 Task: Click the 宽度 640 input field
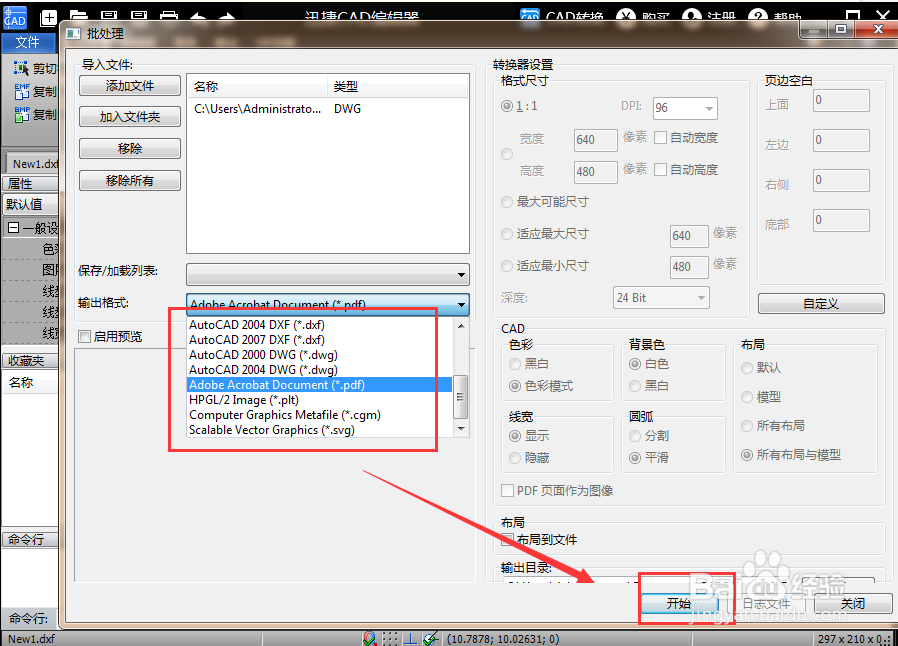point(596,140)
